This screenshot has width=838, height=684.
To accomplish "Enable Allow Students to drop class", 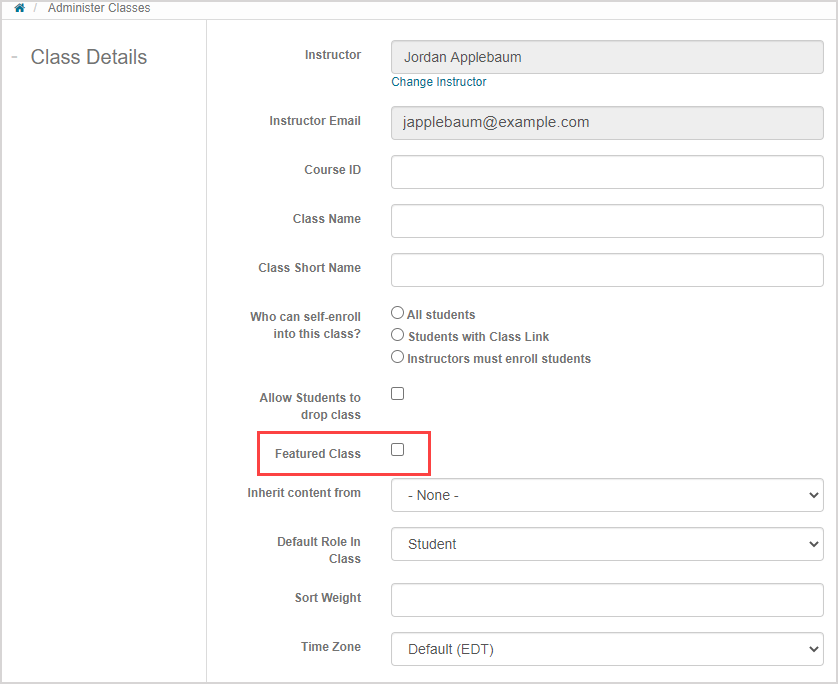I will tap(398, 394).
